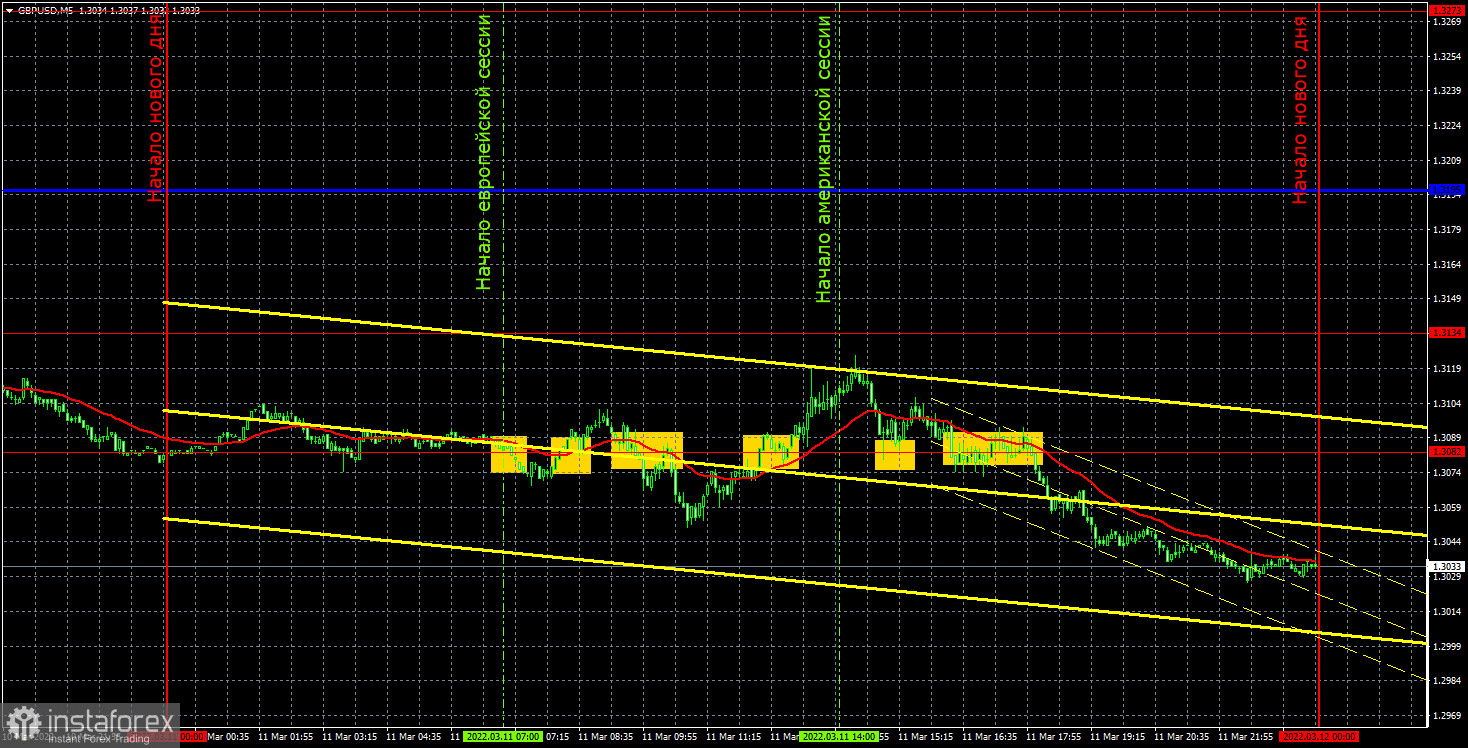Click time axis label 11 Mar 01:55

coord(286,736)
